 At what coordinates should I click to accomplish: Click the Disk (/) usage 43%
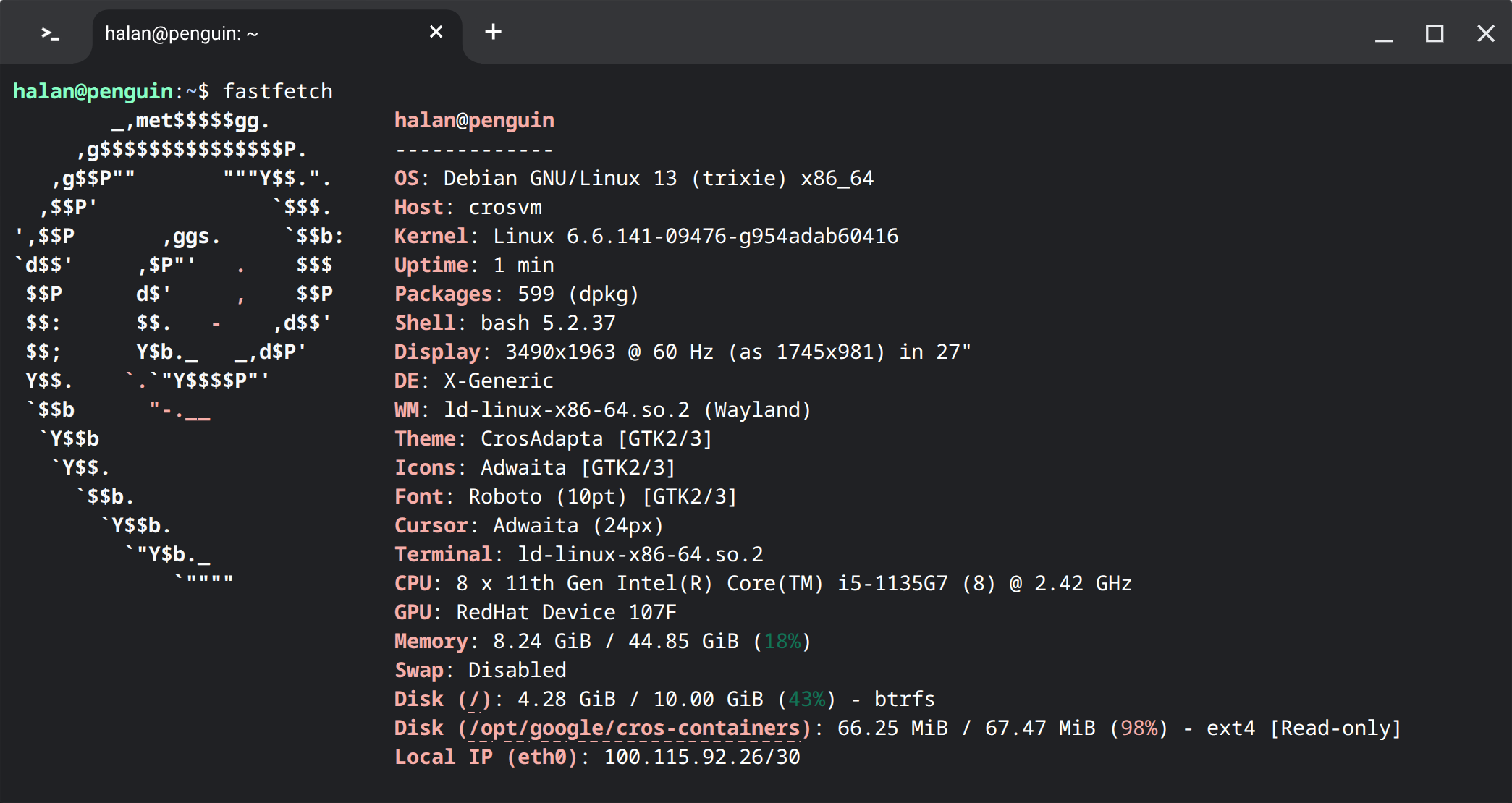click(x=806, y=699)
